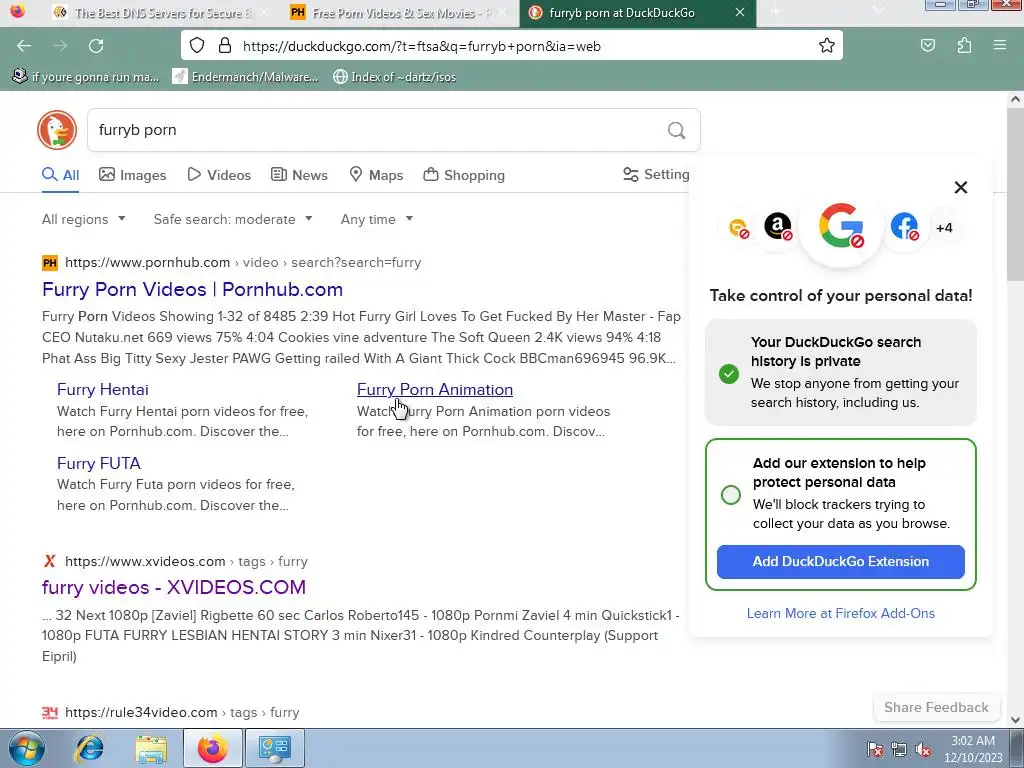This screenshot has width=1024, height=768.
Task: Click the vertical scrollbar thumb
Action: (1015, 195)
